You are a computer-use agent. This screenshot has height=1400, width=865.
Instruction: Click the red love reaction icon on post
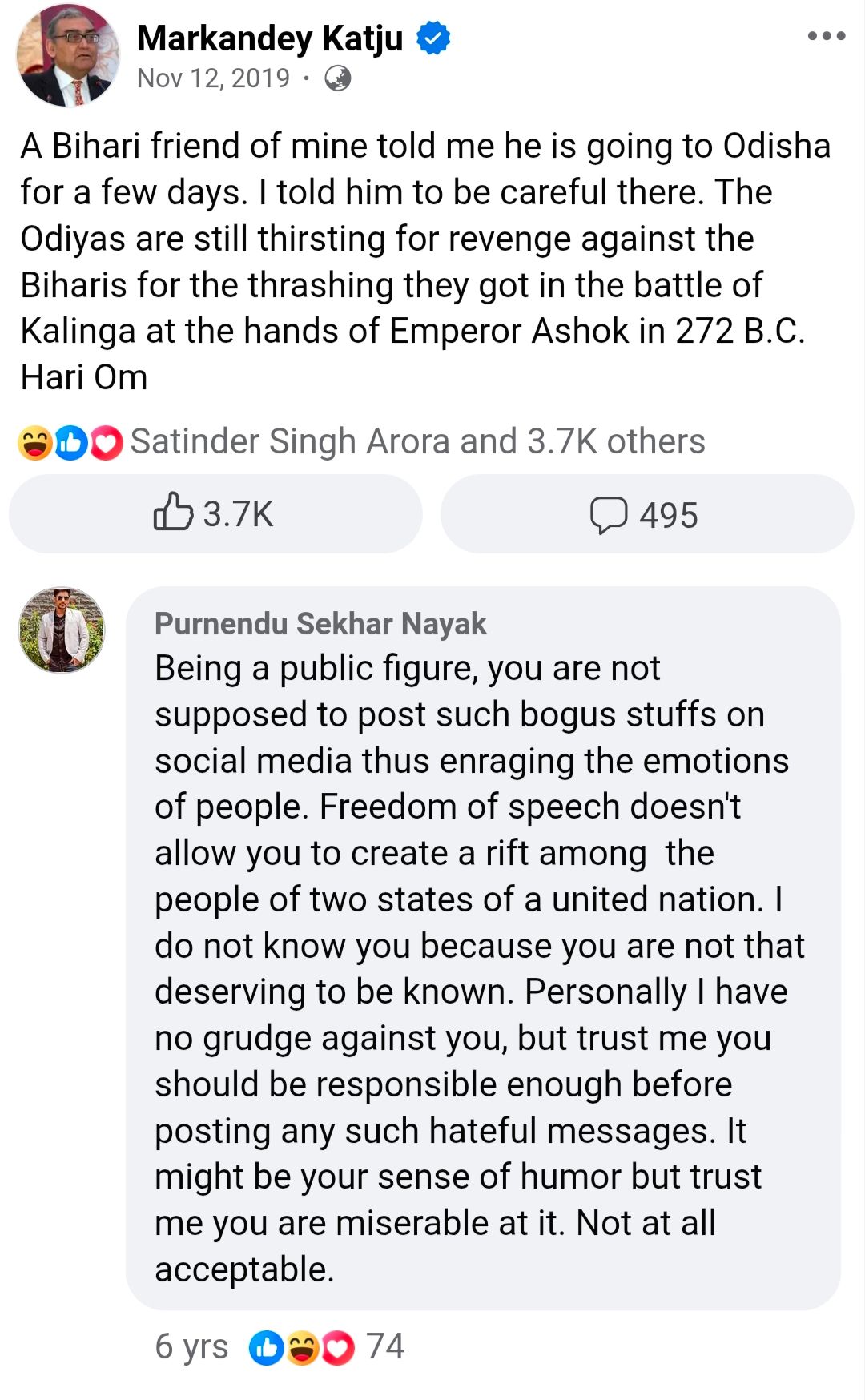[x=107, y=443]
